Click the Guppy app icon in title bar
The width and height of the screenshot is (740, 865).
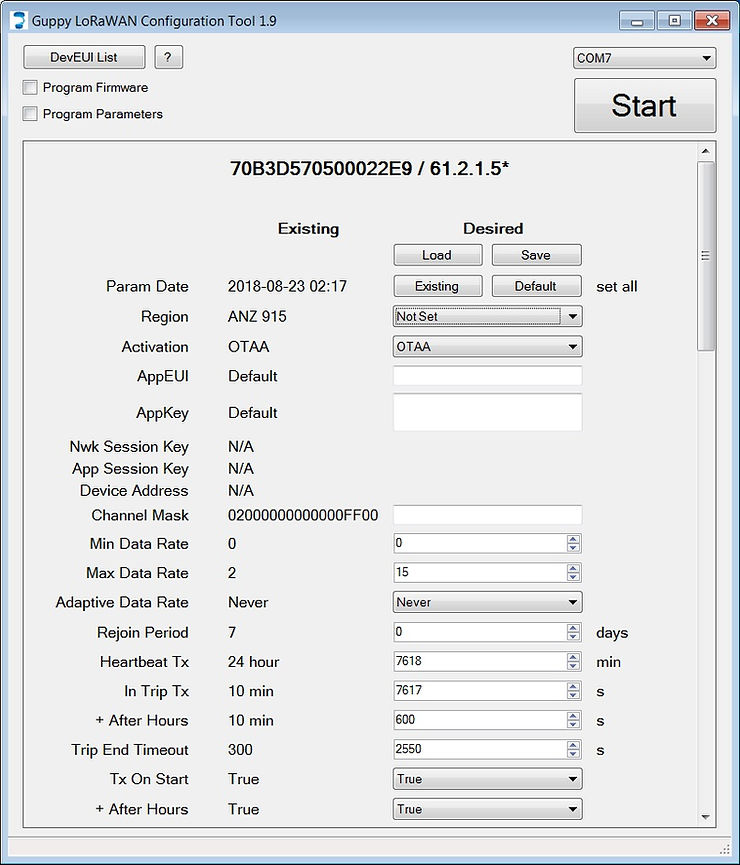[19, 20]
